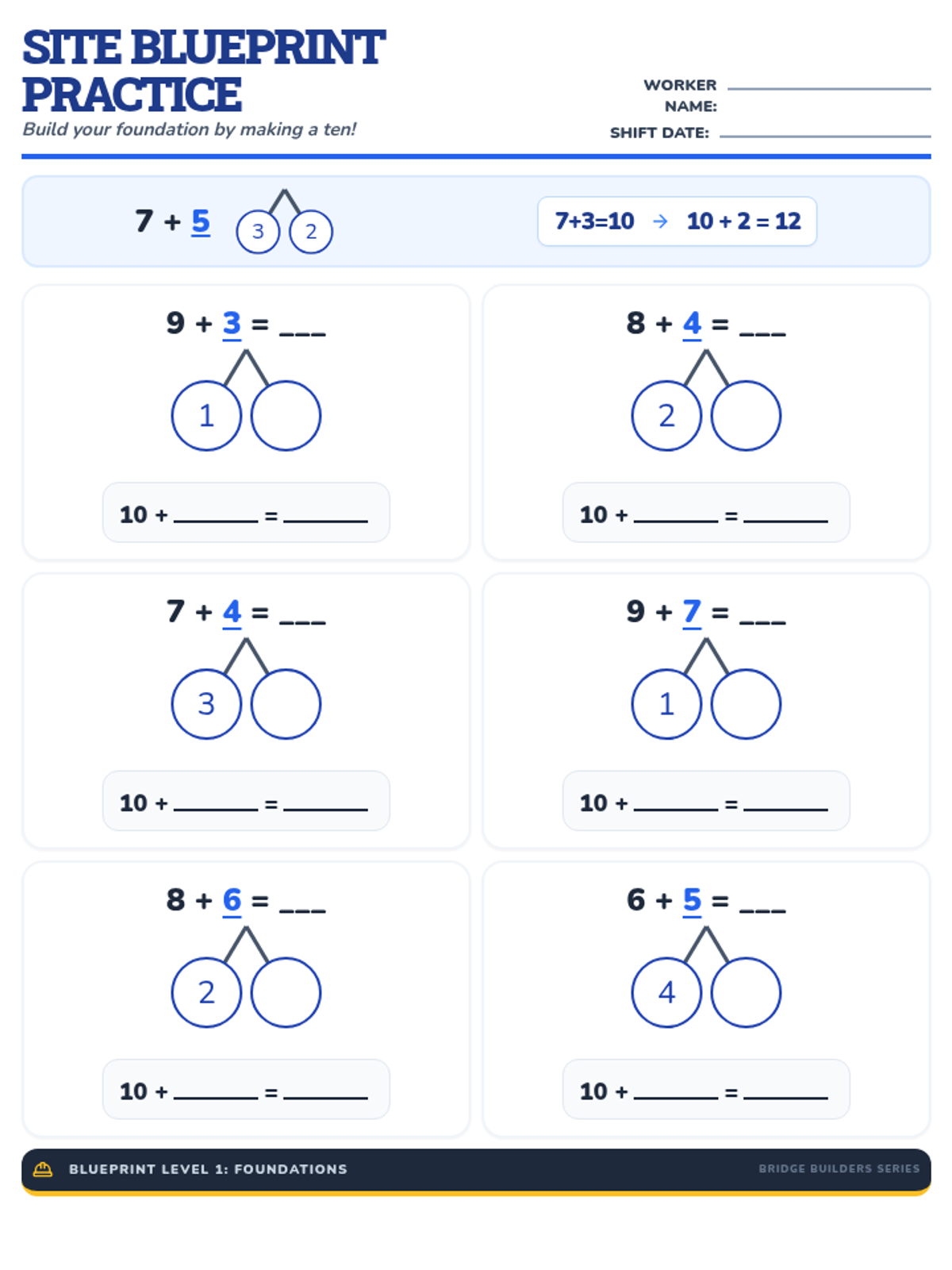Click the answer blank after 9 + 3 =
Viewport: 952px width, 1270px height.
tap(302, 327)
